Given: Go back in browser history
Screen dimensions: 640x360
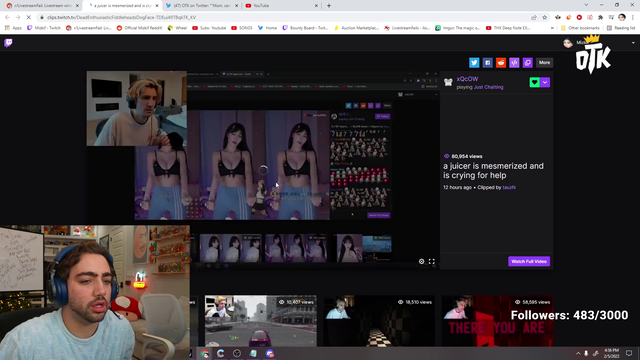Looking at the screenshot, I should 7,18.
